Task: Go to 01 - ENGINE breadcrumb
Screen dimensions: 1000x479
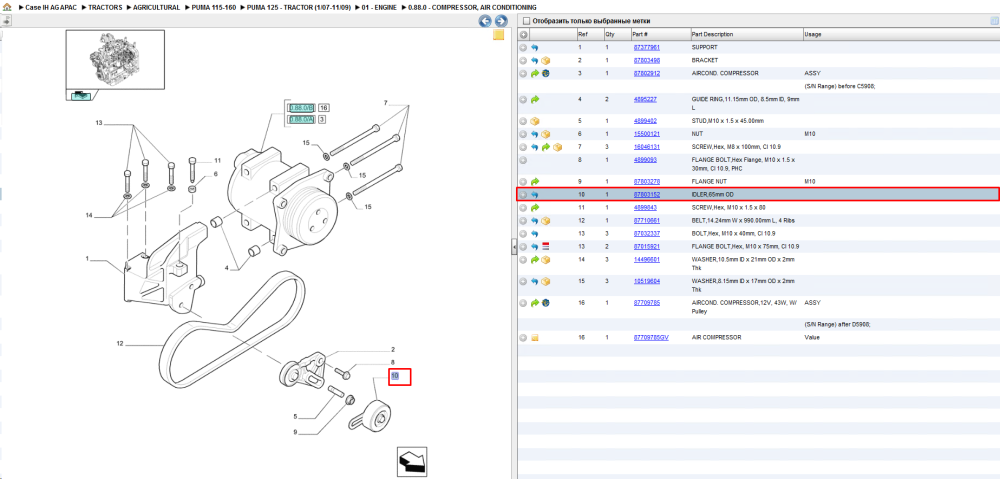Action: coord(379,7)
